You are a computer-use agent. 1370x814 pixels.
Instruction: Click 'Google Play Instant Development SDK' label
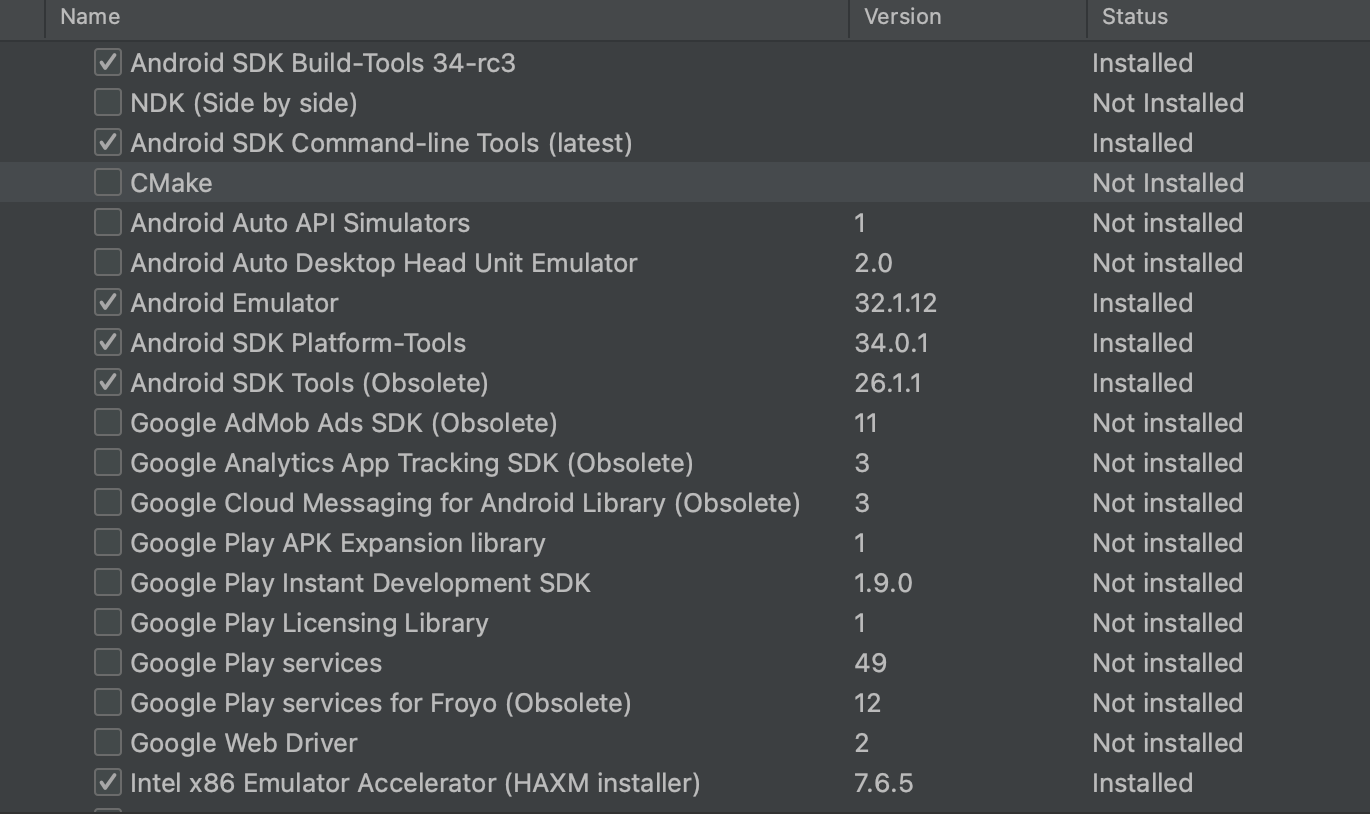361,583
